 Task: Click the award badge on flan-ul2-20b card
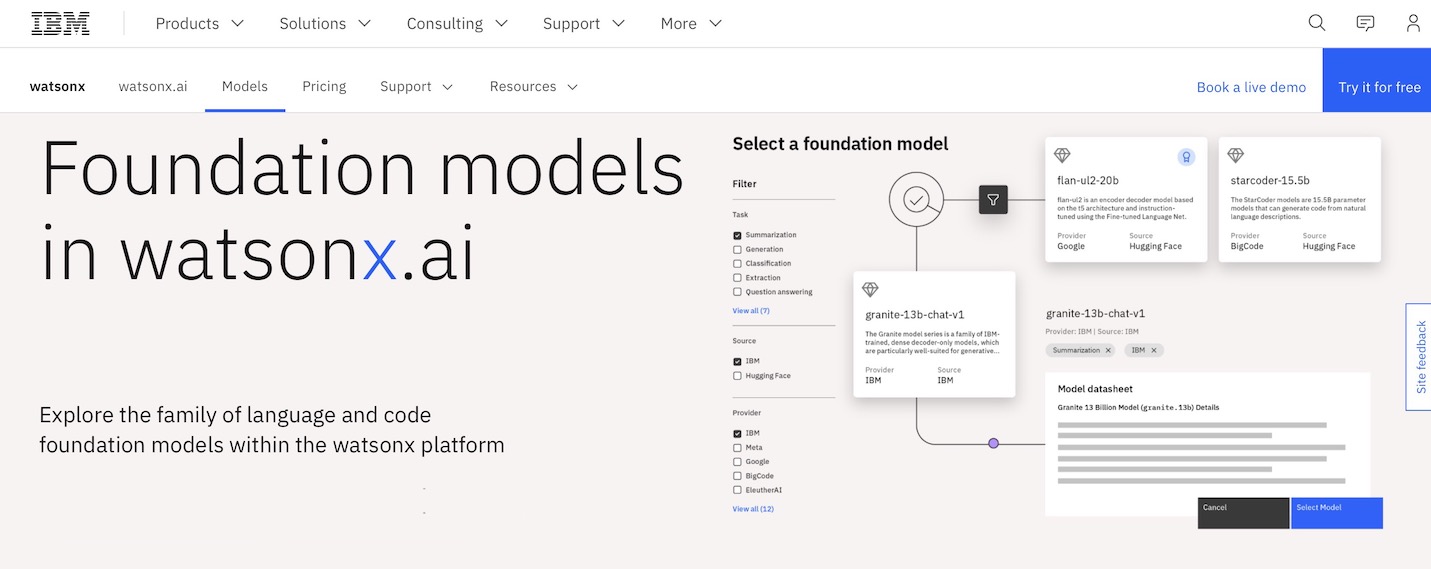pos(1186,157)
